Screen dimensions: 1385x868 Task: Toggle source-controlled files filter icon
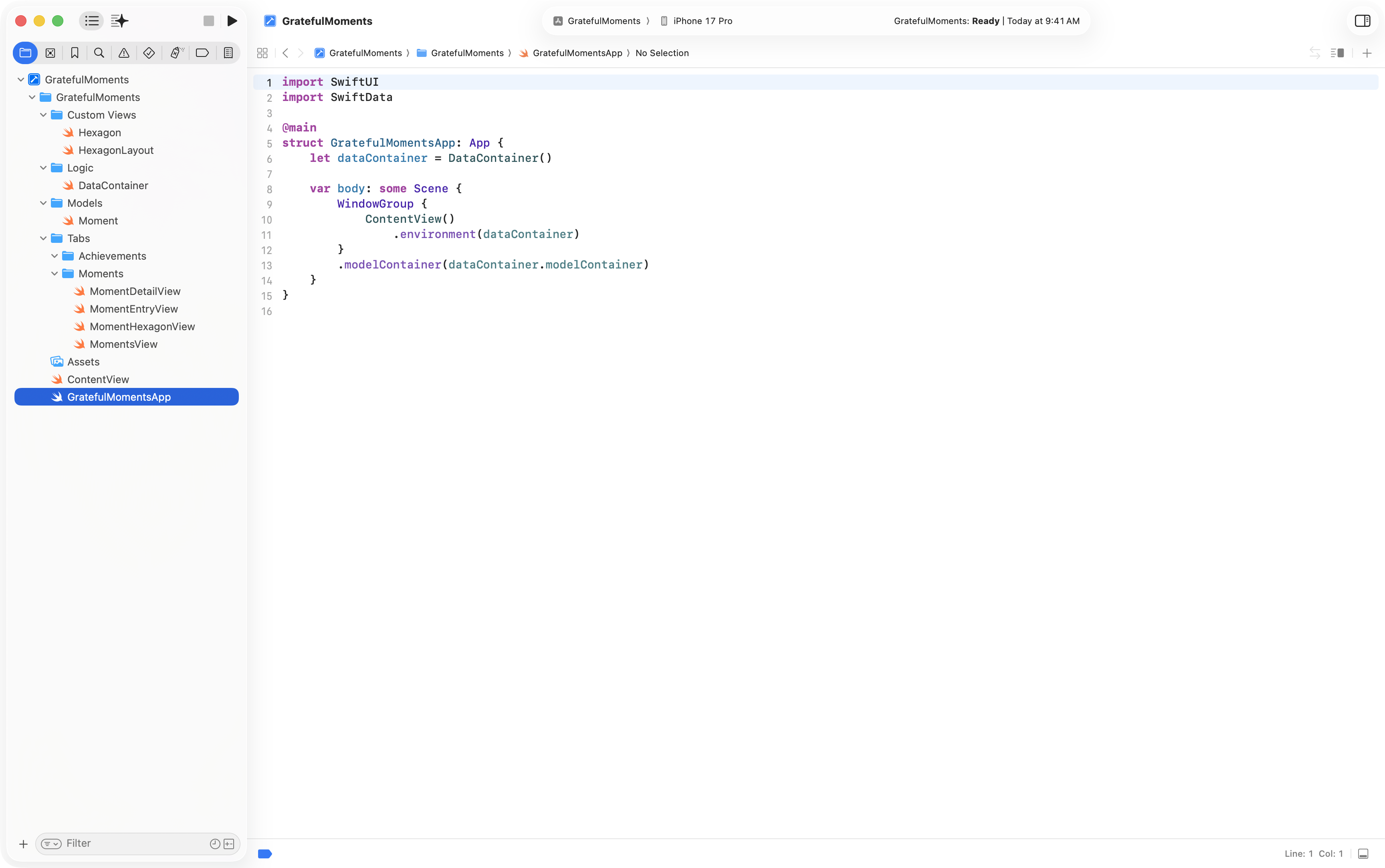pyautogui.click(x=229, y=843)
